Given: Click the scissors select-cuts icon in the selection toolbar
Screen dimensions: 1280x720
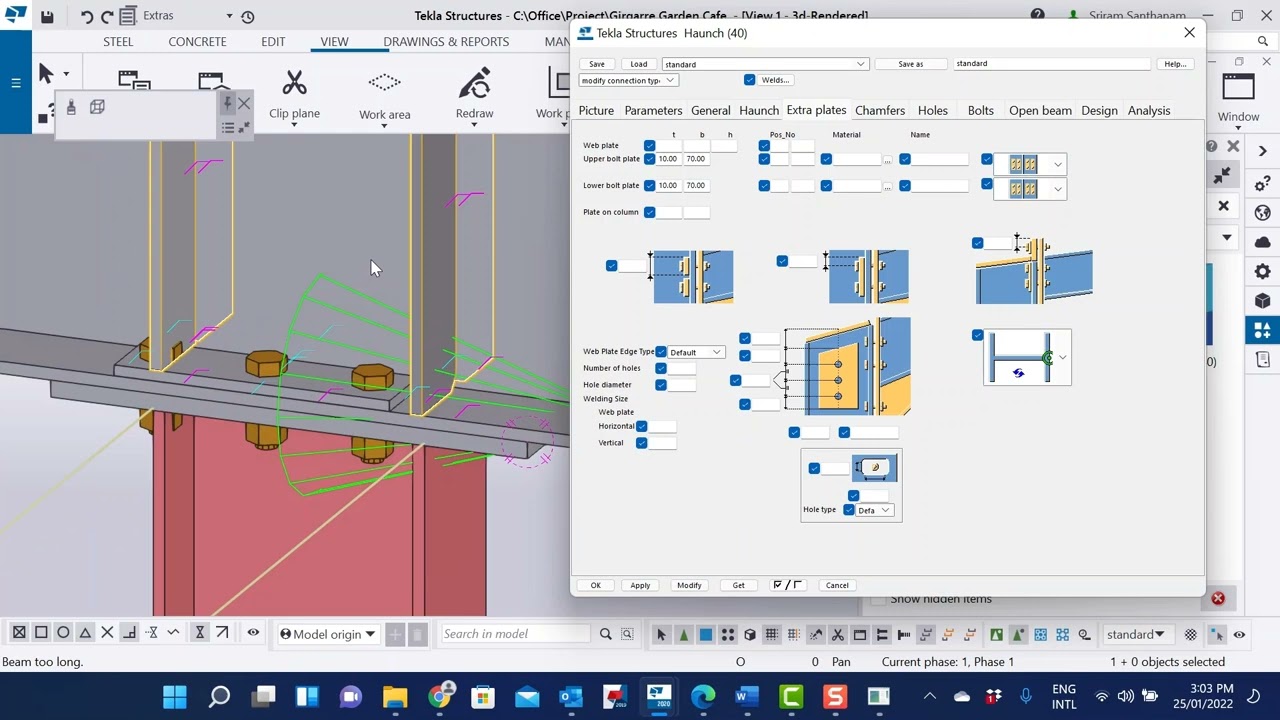Looking at the screenshot, I should coord(838,634).
